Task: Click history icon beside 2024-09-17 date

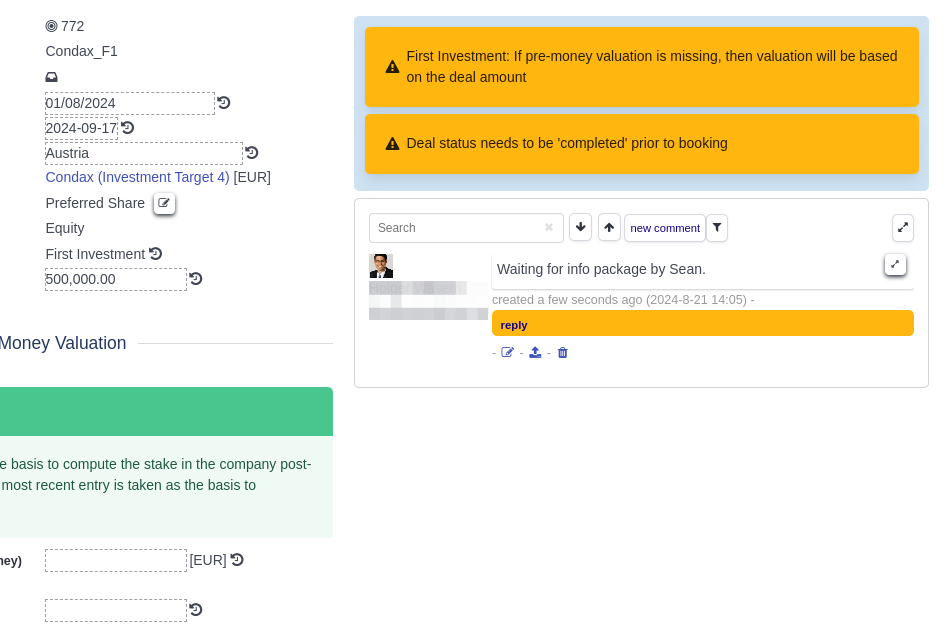Action: (127, 128)
